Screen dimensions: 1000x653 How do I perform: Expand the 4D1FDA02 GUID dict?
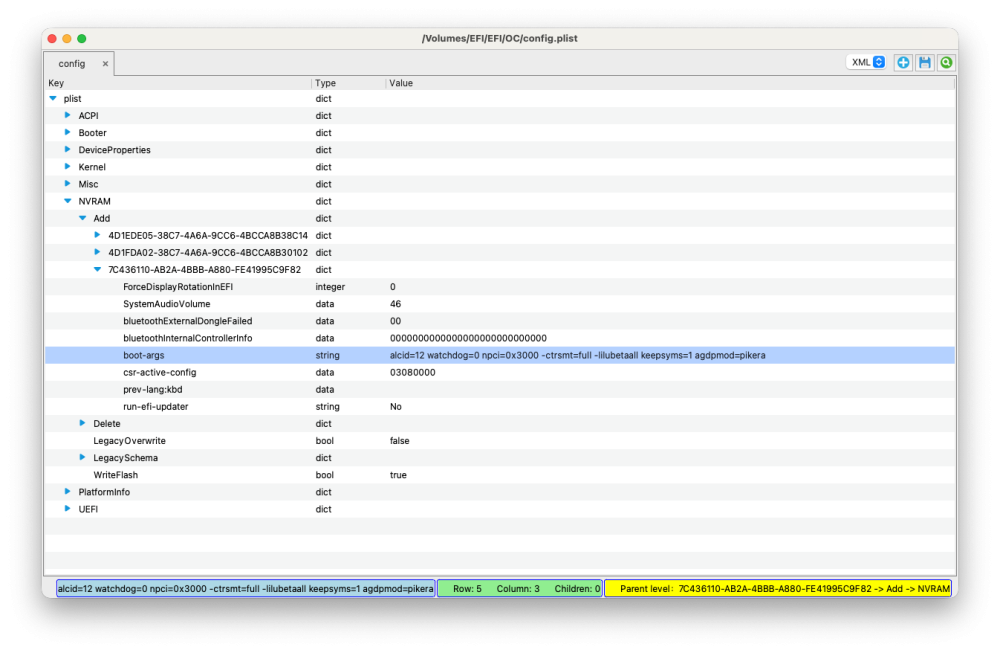coord(97,253)
